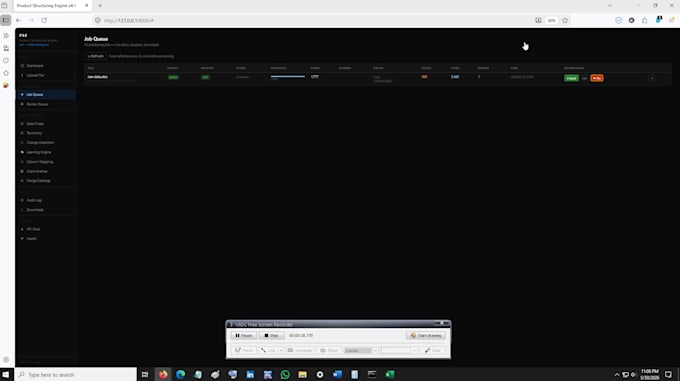Viewport: 680px width, 381px height.
Task: Open the reader view icon in address bar
Action: pyautogui.click(x=538, y=20)
